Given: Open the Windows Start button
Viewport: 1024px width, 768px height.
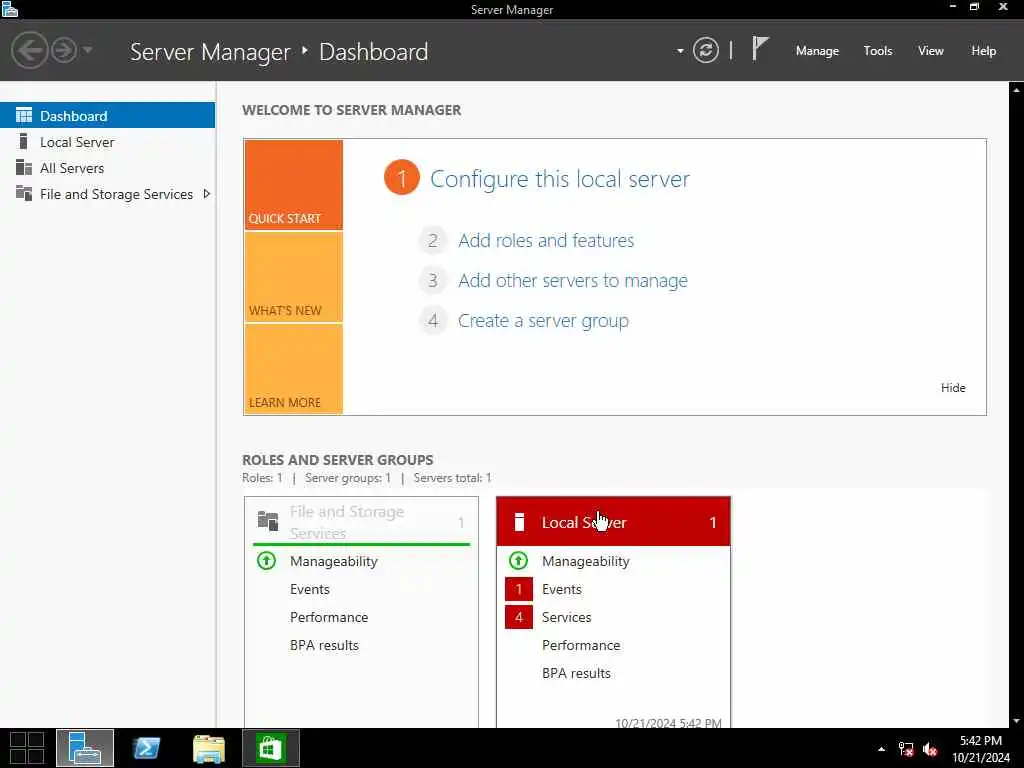Looking at the screenshot, I should pos(27,748).
